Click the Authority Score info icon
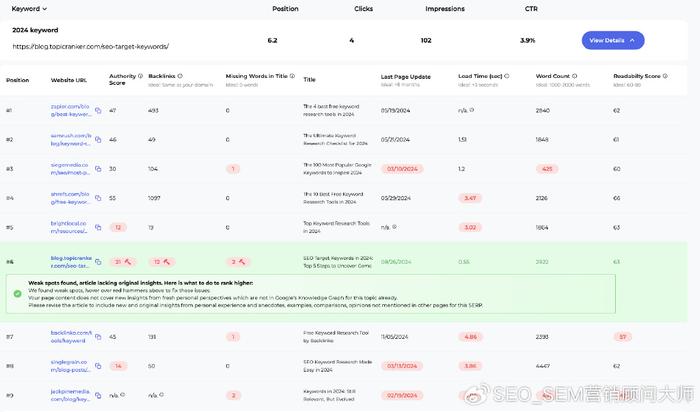Viewport: 700px width, 412px height. (x=140, y=76)
